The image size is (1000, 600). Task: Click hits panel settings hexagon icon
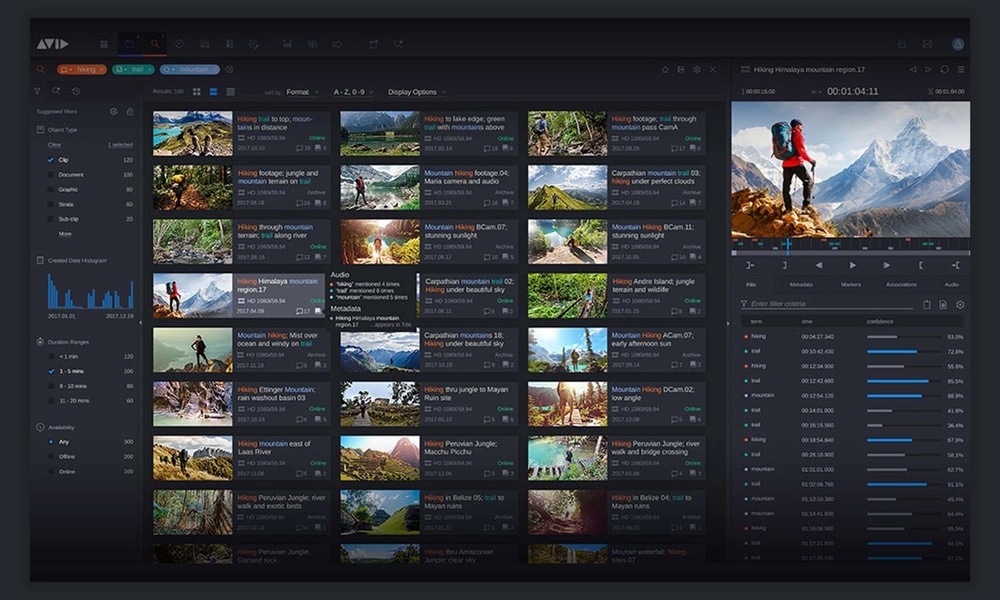pos(960,305)
